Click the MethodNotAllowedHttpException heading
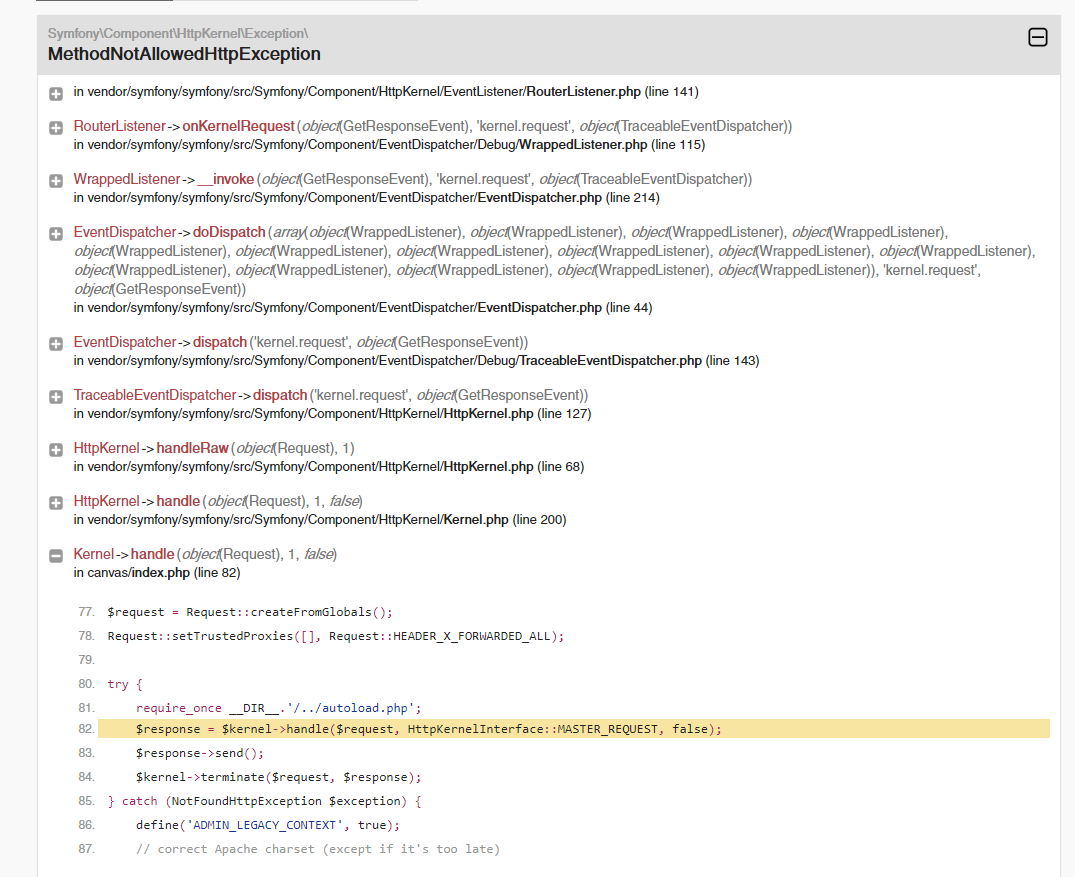The height and width of the screenshot is (877, 1075). point(184,54)
